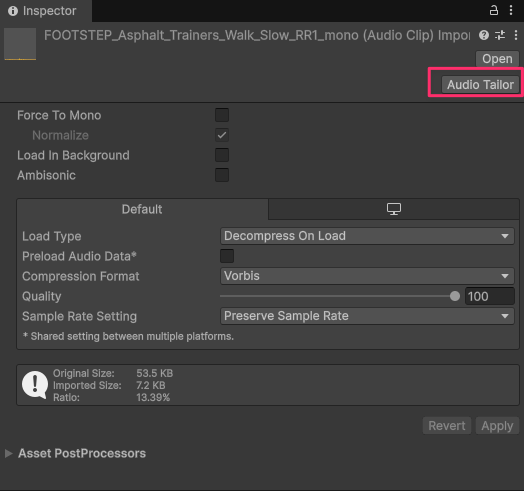This screenshot has height=491, width=524.
Task: Toggle the Load In Background checkbox
Action: tap(222, 155)
